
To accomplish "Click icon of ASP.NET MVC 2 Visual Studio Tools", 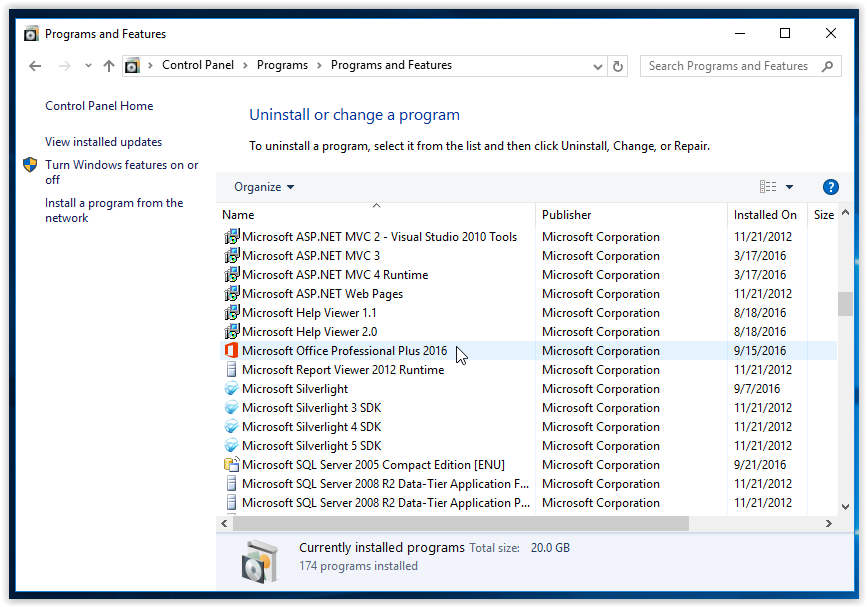I will 232,237.
